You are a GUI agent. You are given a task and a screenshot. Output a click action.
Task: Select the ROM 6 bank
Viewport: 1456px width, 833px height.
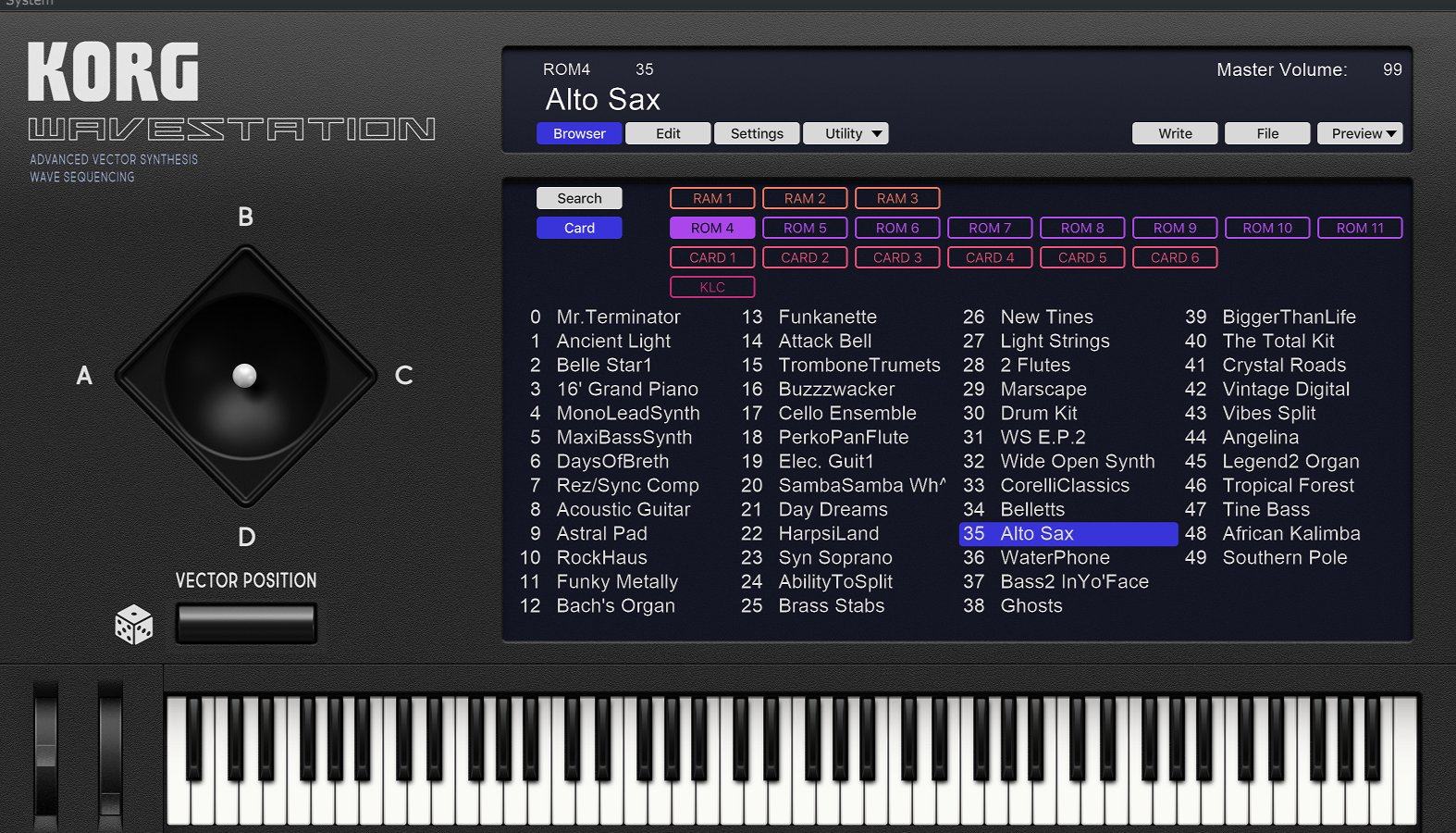point(897,228)
